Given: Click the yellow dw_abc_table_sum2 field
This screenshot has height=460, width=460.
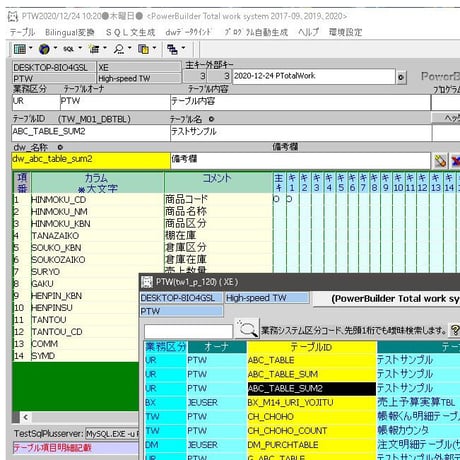Looking at the screenshot, I should click(91, 160).
